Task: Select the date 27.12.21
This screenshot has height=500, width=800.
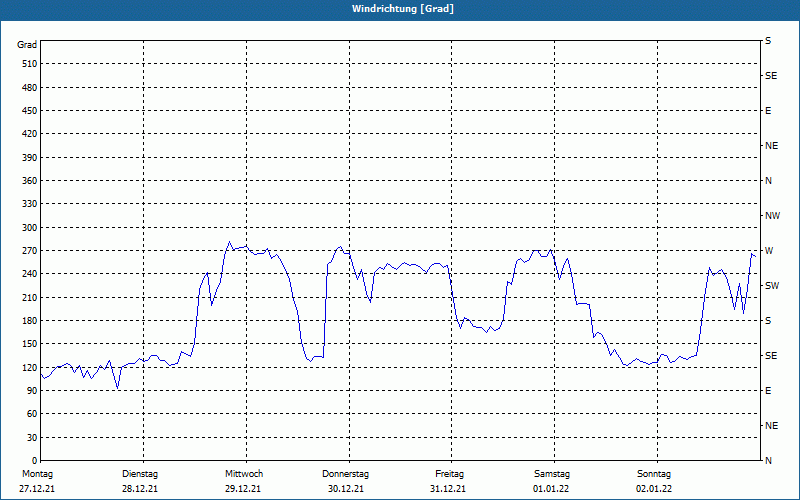Action: coord(37,489)
